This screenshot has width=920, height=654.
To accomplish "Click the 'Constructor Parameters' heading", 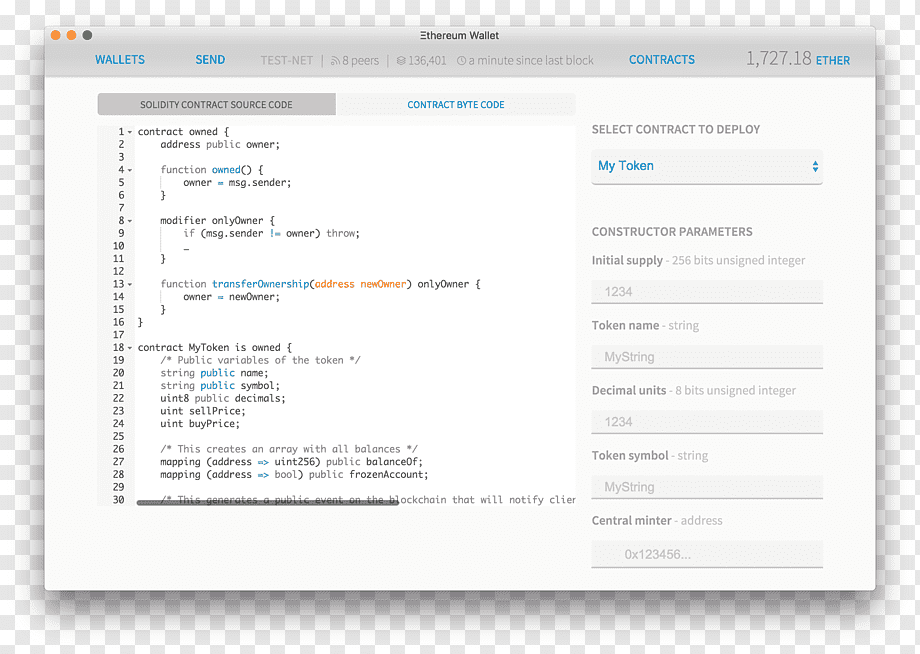I will (x=672, y=232).
